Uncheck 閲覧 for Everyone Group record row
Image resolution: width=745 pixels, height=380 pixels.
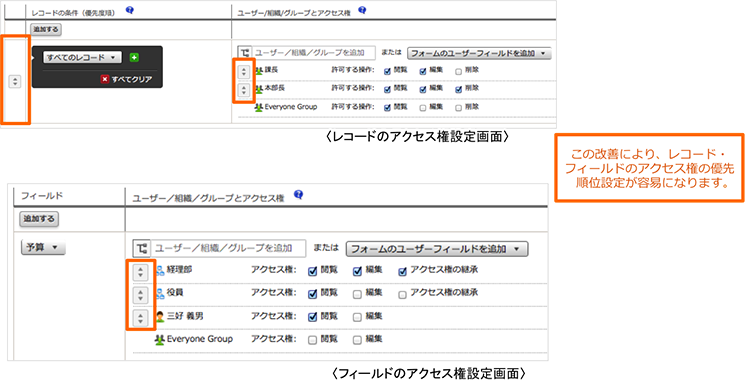(x=387, y=108)
